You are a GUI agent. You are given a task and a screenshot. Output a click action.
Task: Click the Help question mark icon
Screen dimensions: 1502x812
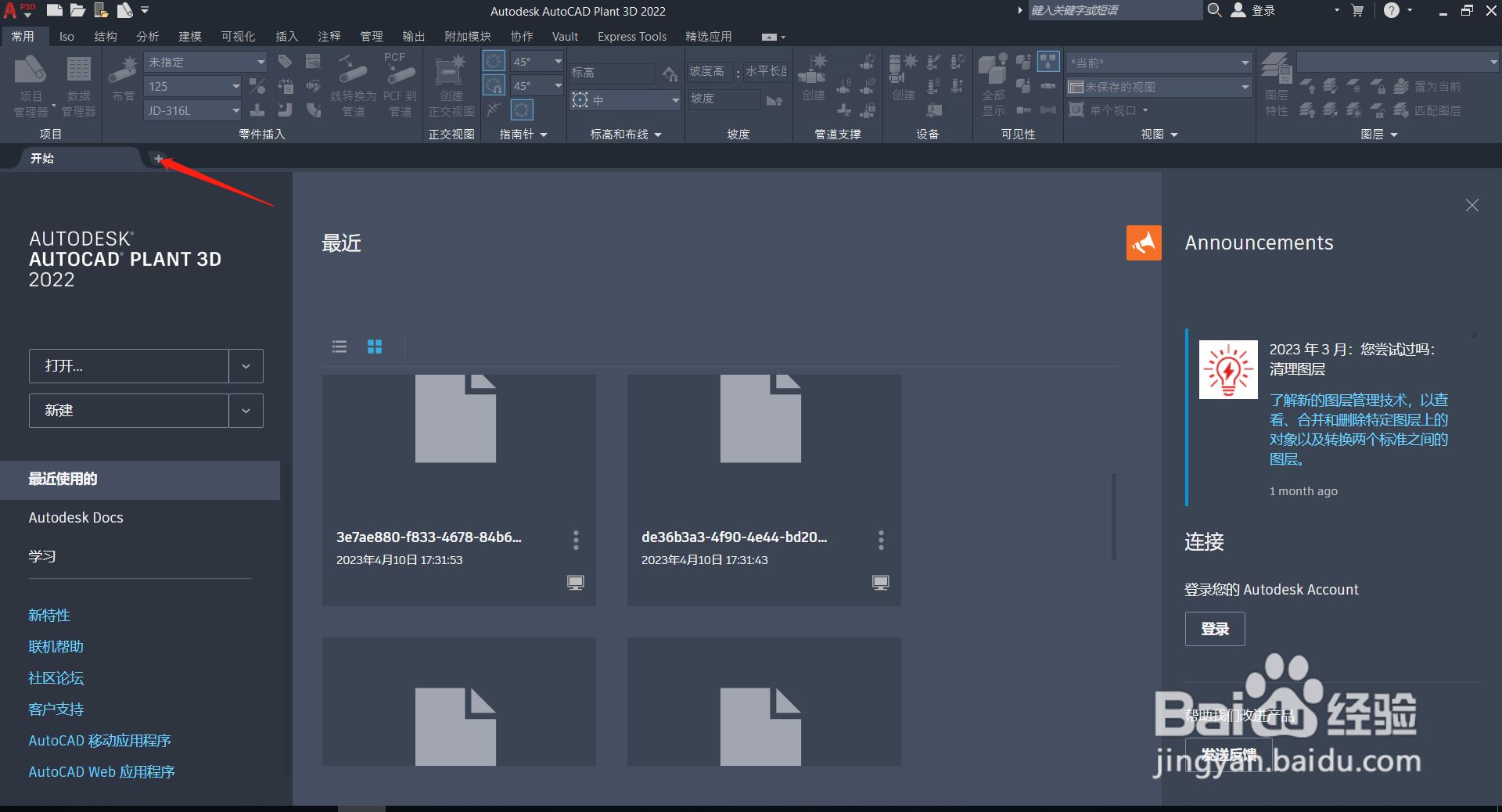pos(1392,10)
